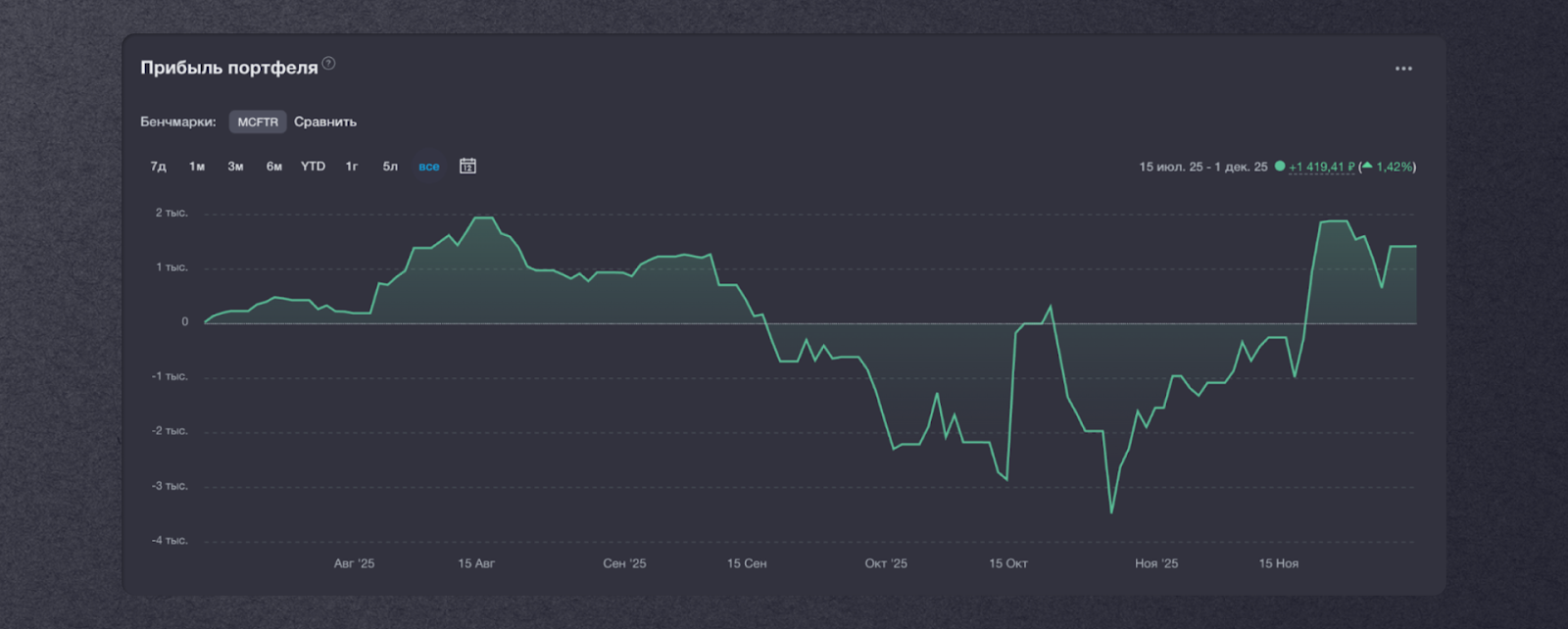Click the 15 июл. 25 - 1 дек. 25 date range
The image size is (1568, 629).
point(1202,168)
